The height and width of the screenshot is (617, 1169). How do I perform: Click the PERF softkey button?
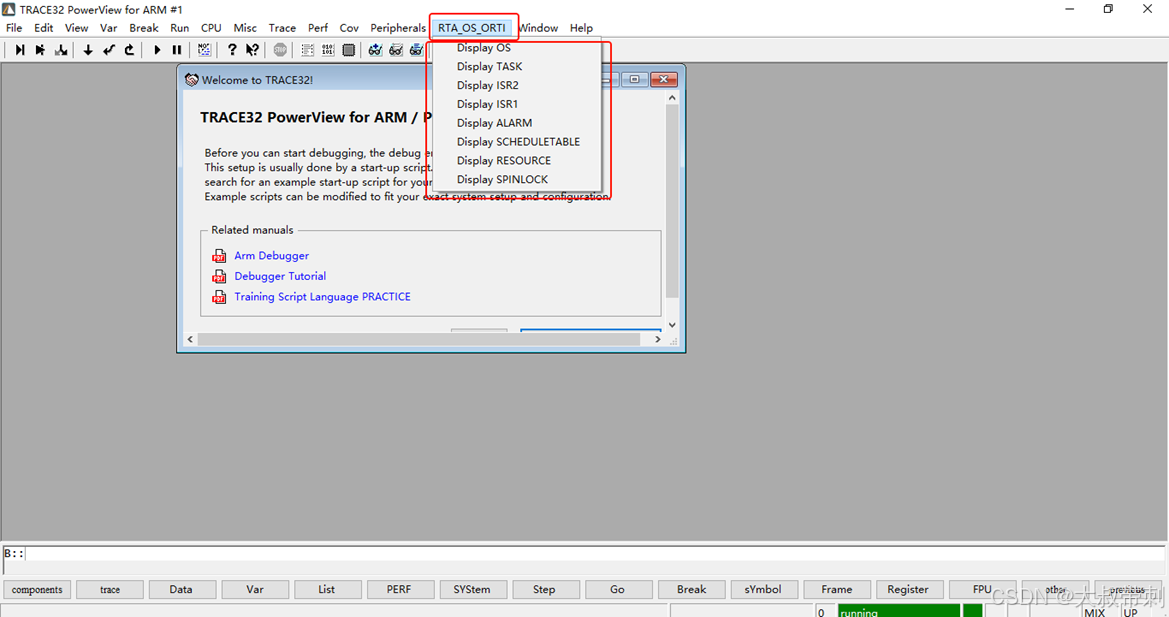tap(399, 589)
